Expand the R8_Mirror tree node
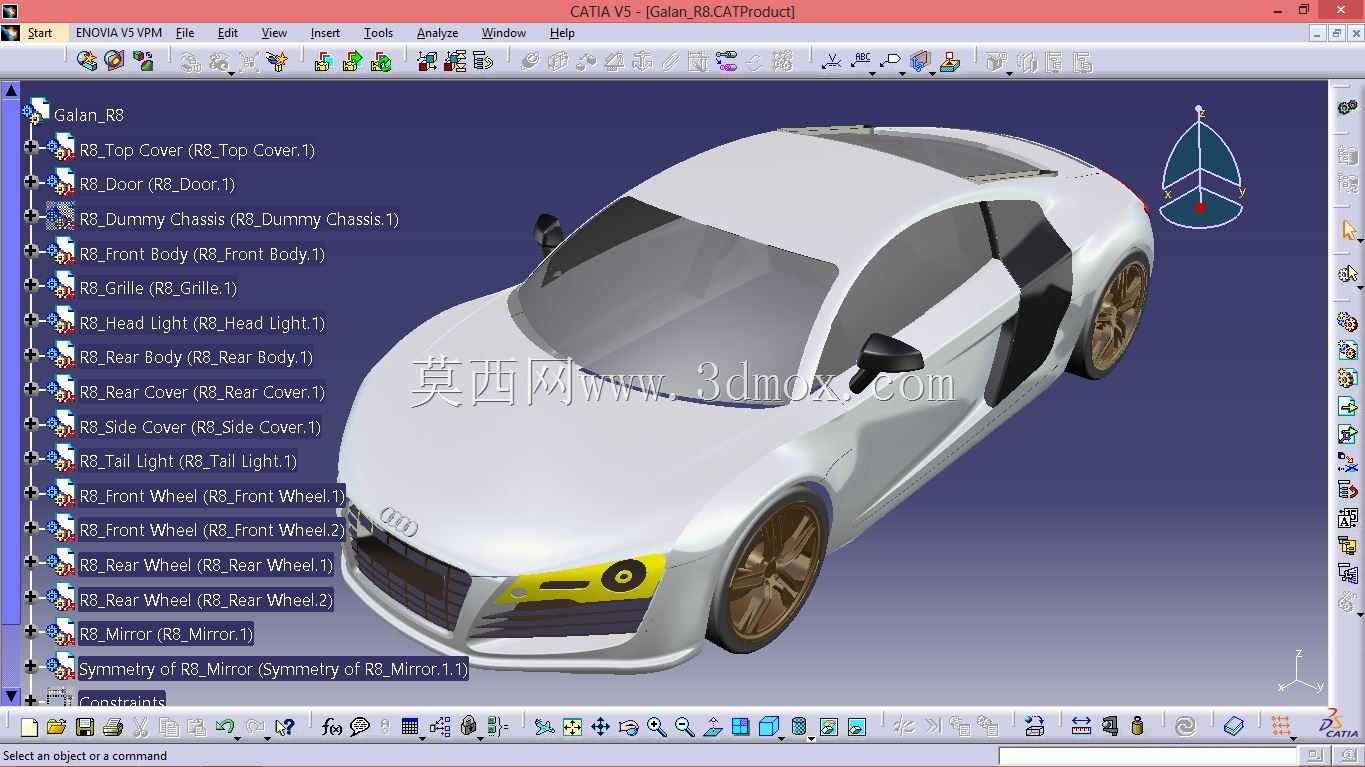This screenshot has width=1365, height=767. (x=30, y=633)
